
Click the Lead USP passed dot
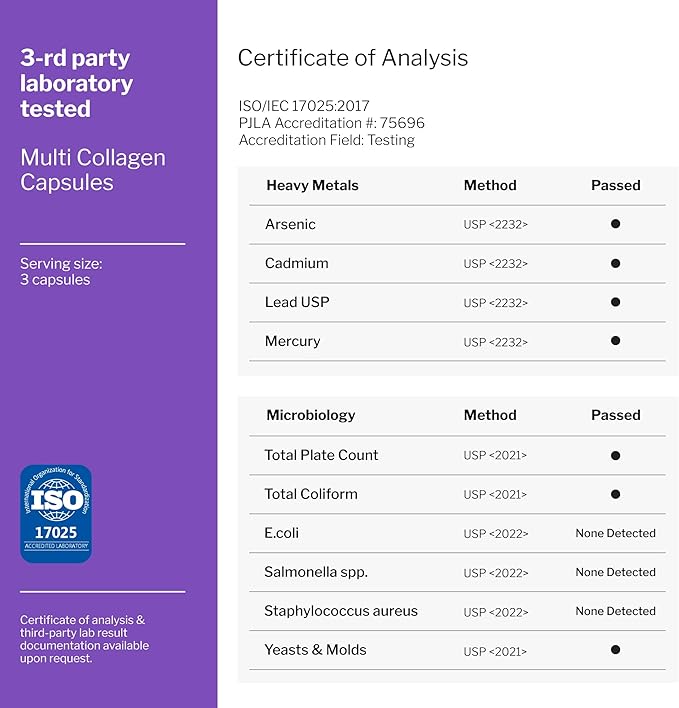615,302
